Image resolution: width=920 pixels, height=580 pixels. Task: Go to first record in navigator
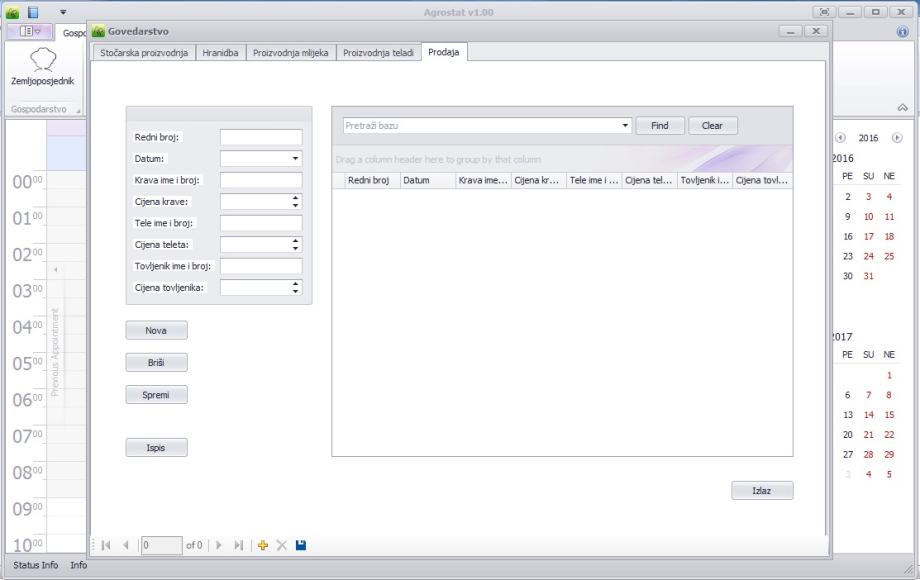[106, 545]
